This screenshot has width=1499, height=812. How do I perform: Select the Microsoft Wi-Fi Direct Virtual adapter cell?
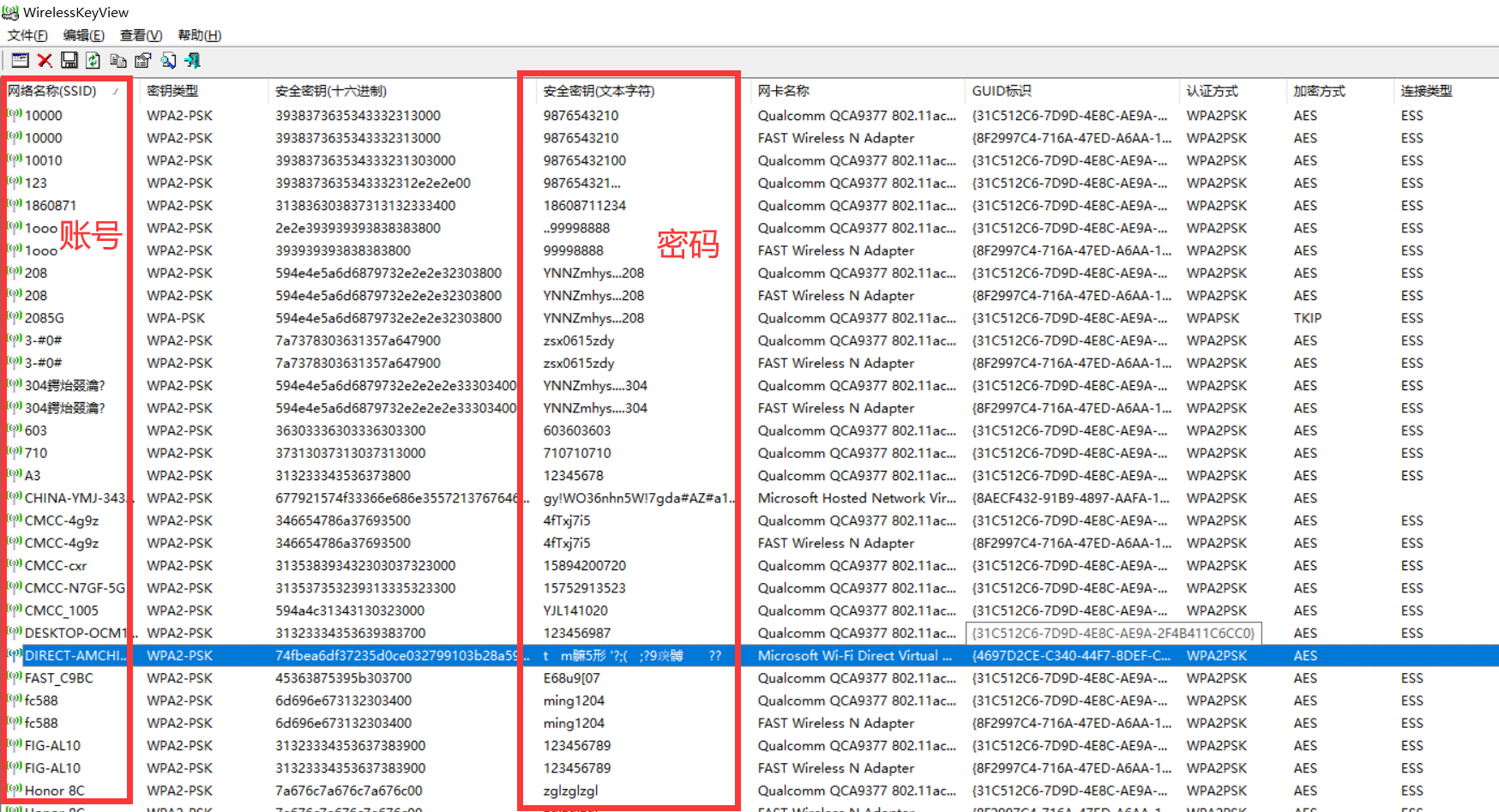click(855, 656)
